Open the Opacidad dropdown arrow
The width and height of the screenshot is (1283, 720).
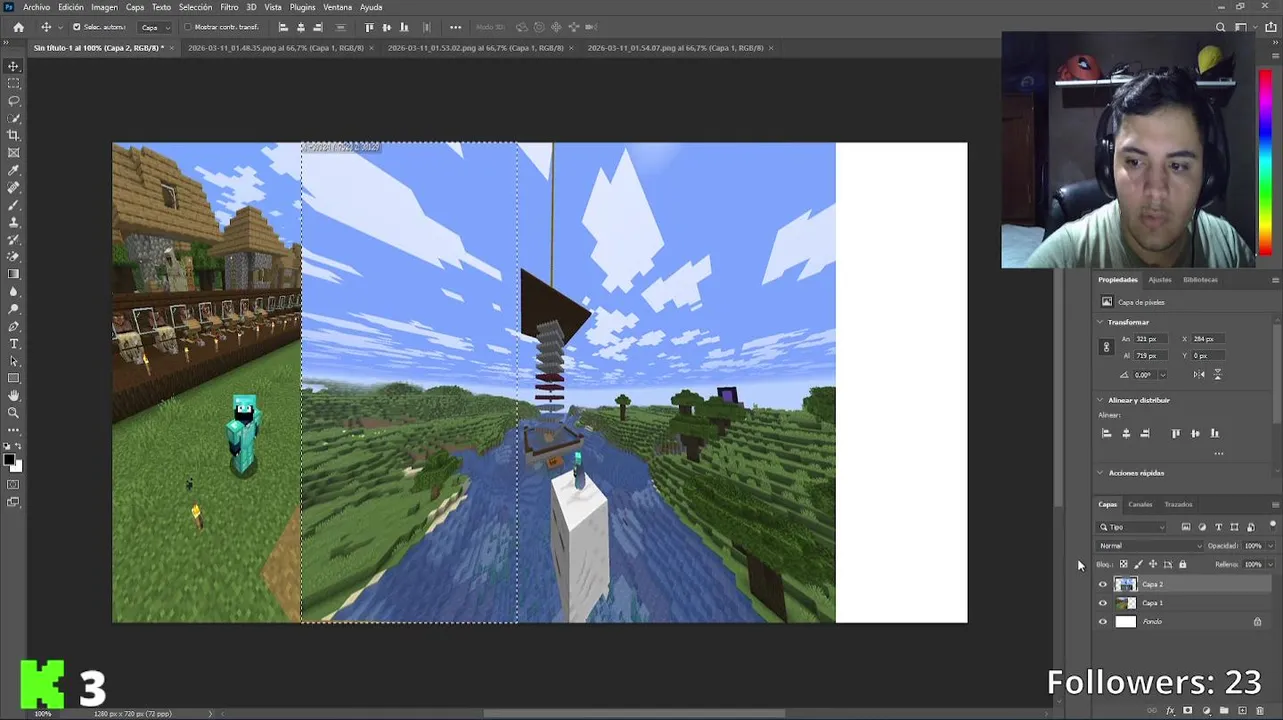coord(1271,546)
